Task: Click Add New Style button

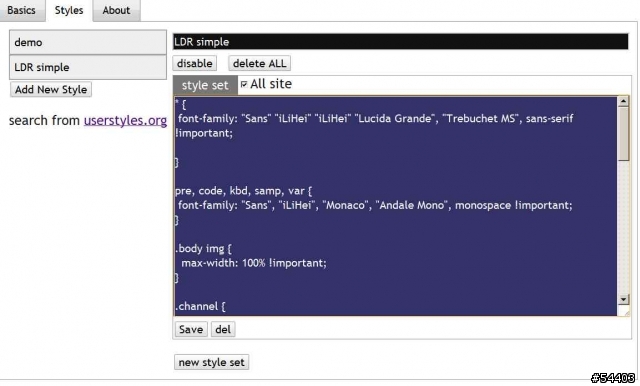Action: click(51, 89)
